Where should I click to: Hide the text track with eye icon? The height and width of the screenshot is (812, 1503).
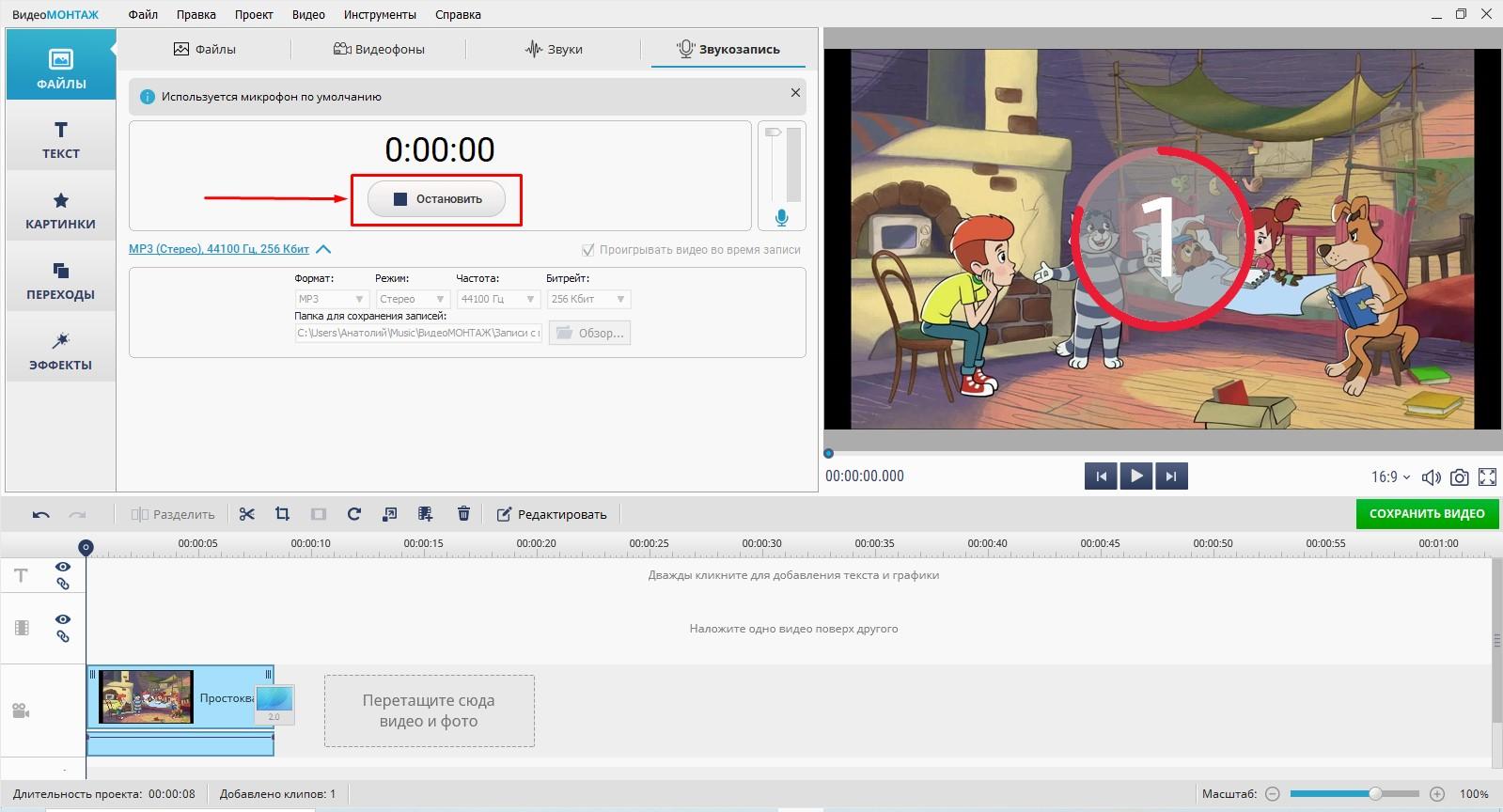63,567
